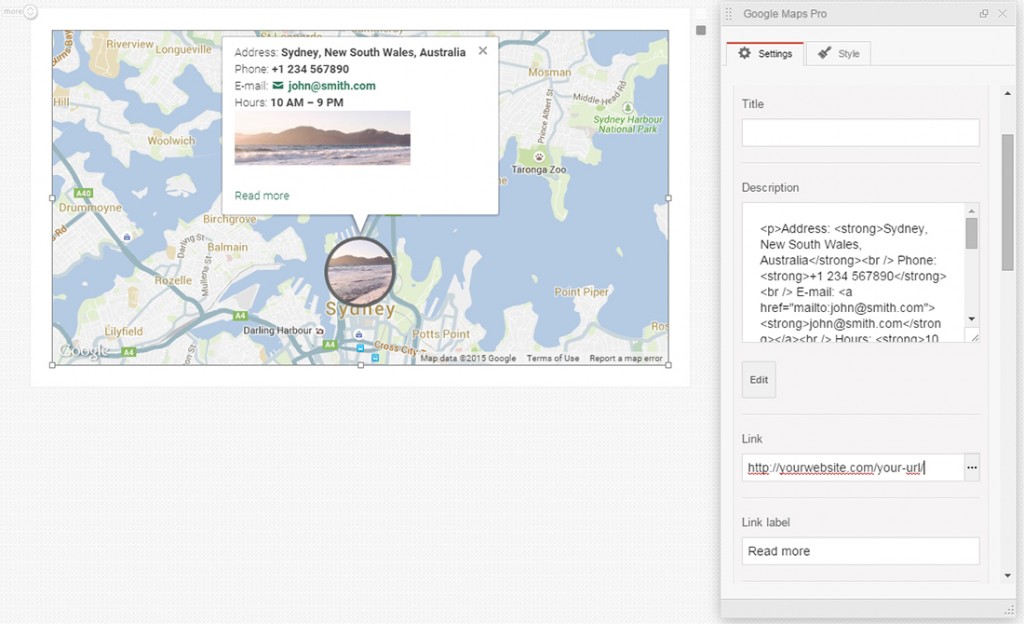Image resolution: width=1024 pixels, height=624 pixels.
Task: Click the Report a map error link
Action: point(626,356)
